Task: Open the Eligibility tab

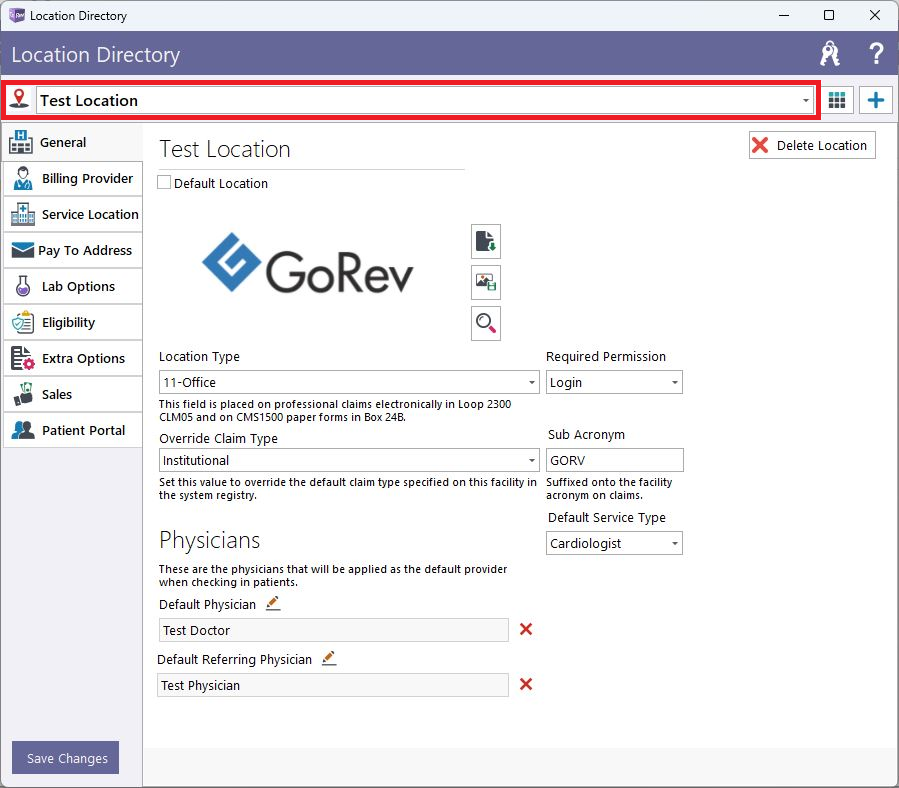Action: (x=73, y=322)
